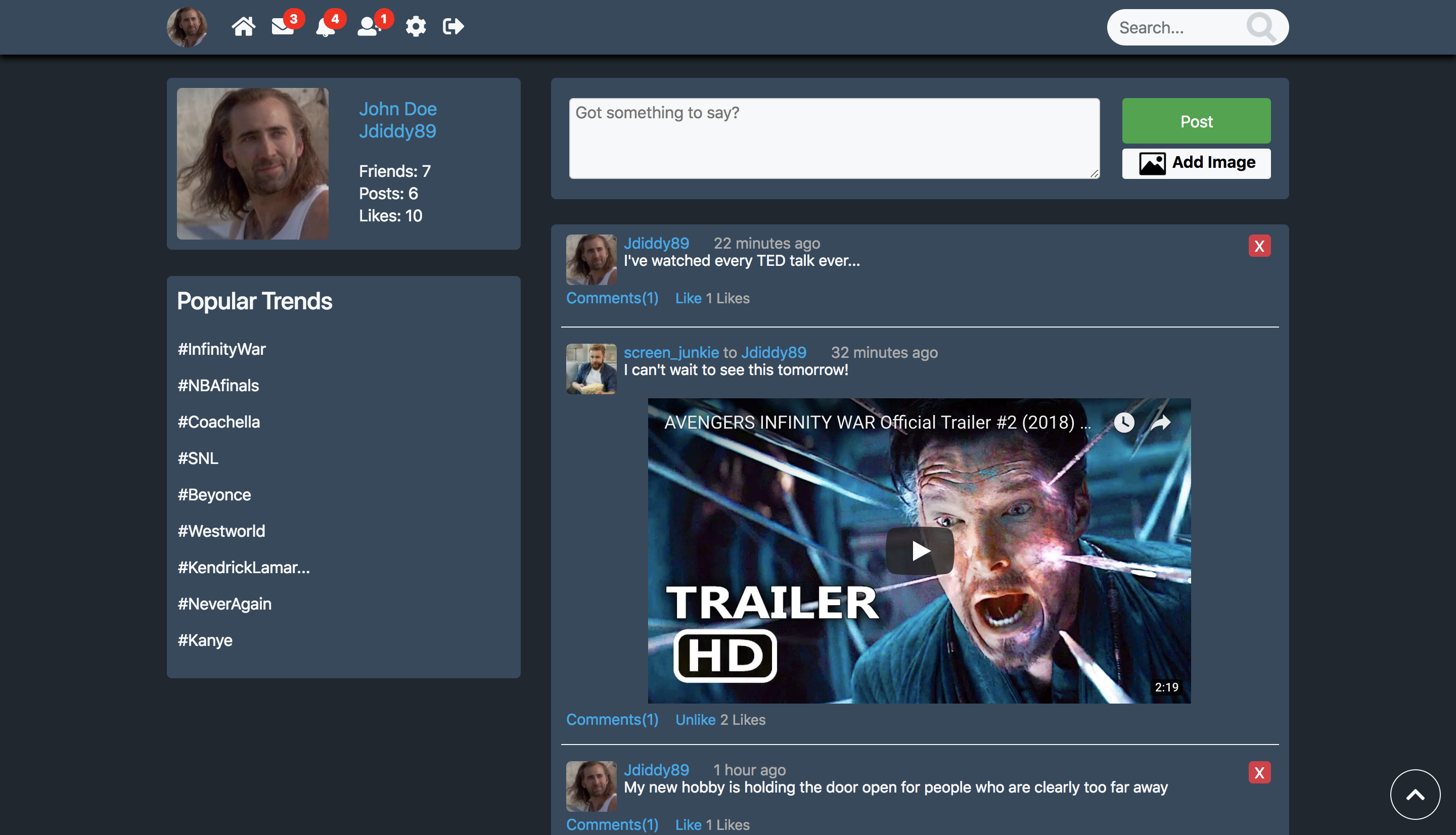
Task: Click Watch Later clock icon on video
Action: tap(1124, 423)
